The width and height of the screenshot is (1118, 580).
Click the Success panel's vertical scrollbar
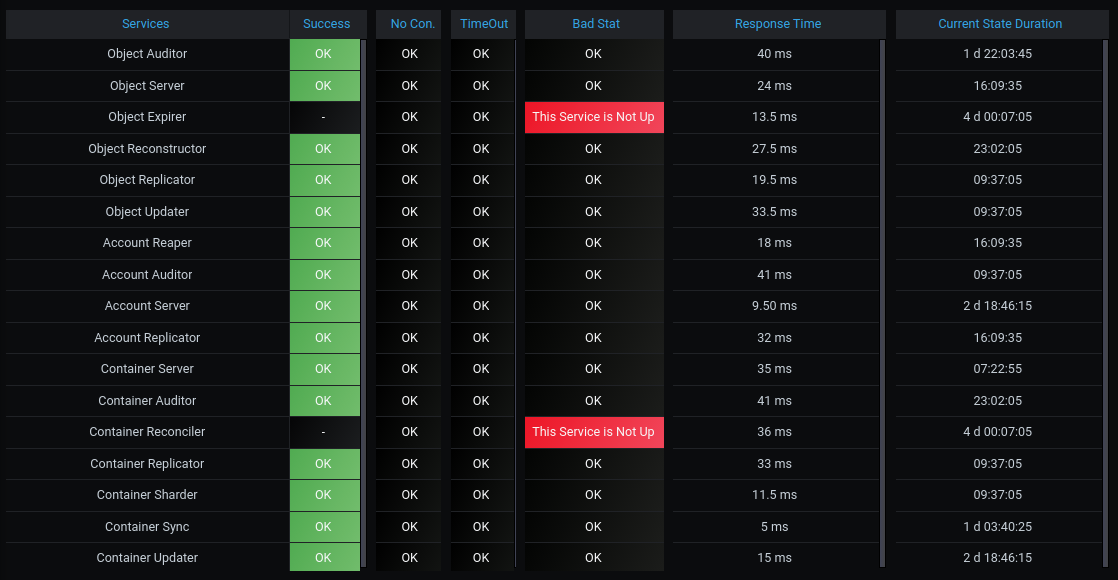click(363, 300)
